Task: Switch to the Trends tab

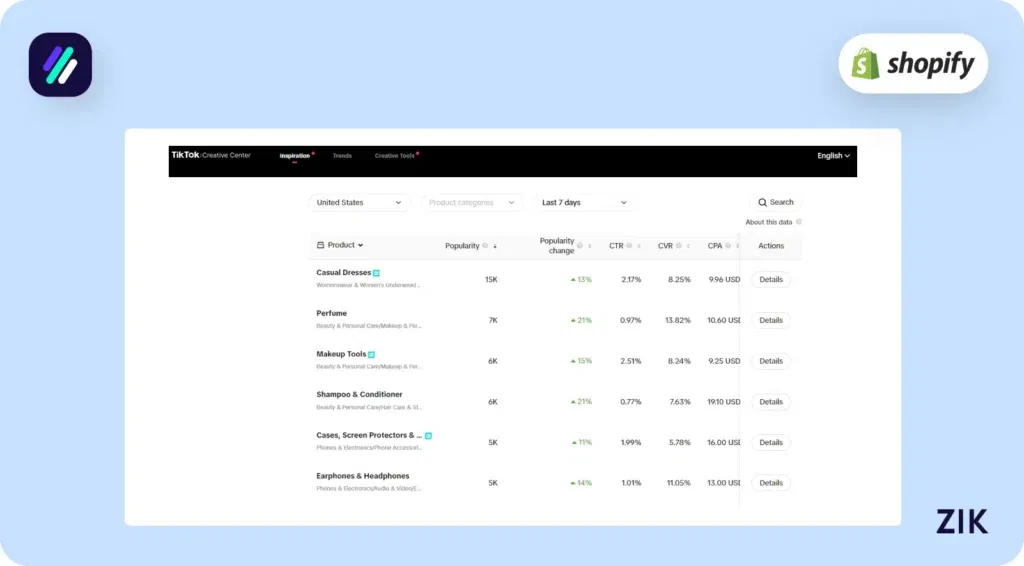Action: [342, 156]
